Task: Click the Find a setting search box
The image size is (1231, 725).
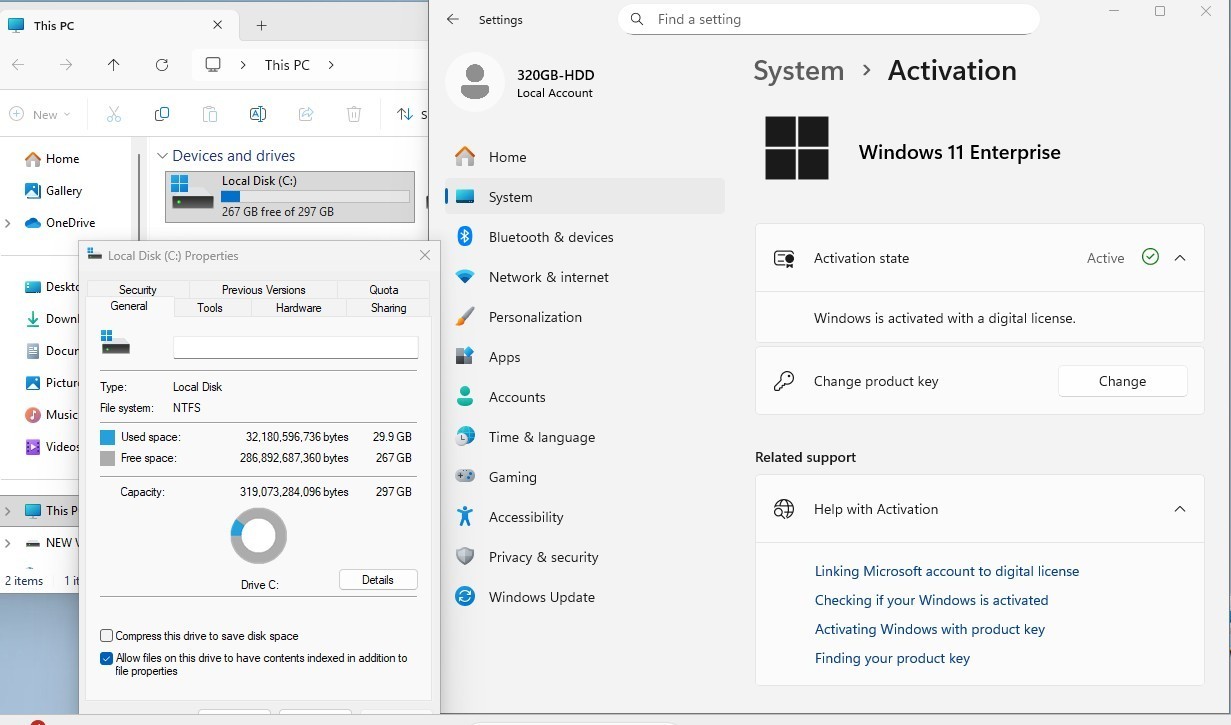Action: click(829, 19)
